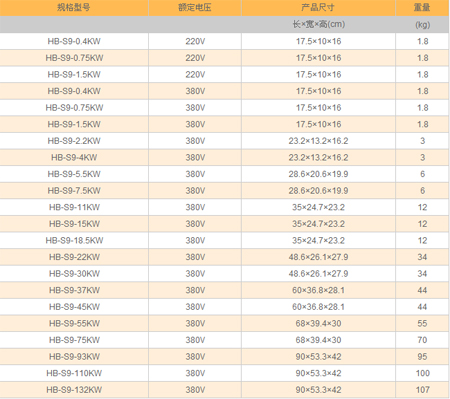
Task: Click the HB-S9-22KW model cell
Action: pyautogui.click(x=74, y=257)
